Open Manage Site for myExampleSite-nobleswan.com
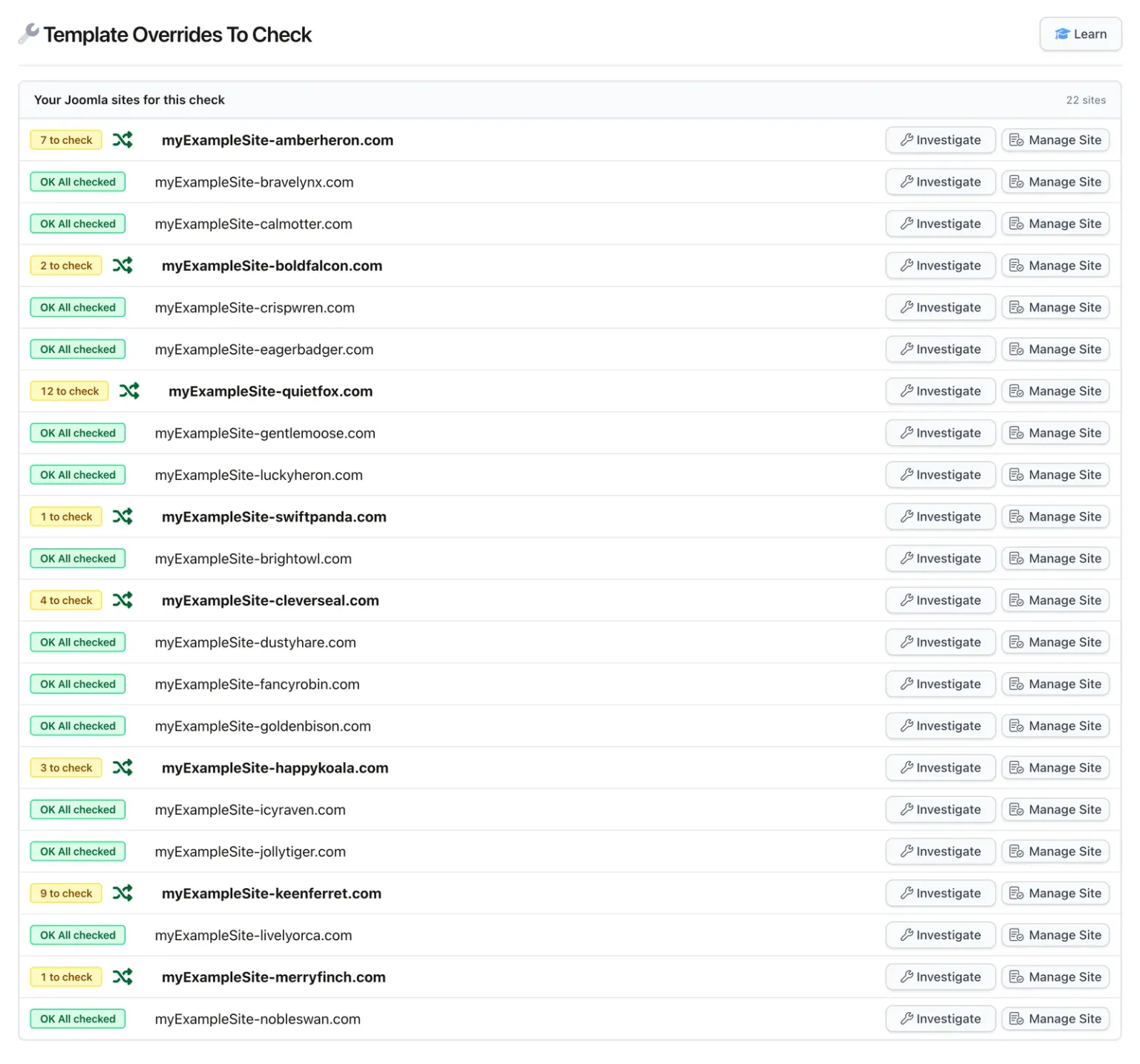 (x=1055, y=1019)
